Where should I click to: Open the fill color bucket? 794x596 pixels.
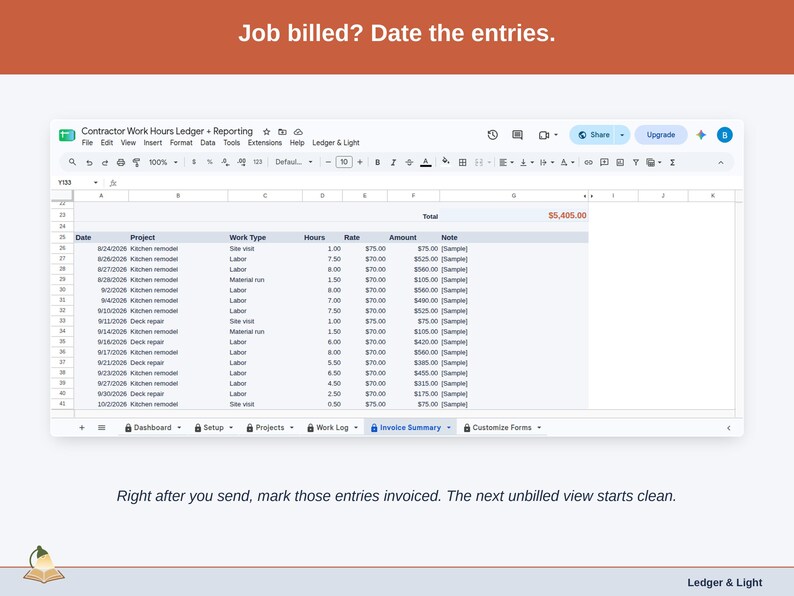click(x=446, y=162)
